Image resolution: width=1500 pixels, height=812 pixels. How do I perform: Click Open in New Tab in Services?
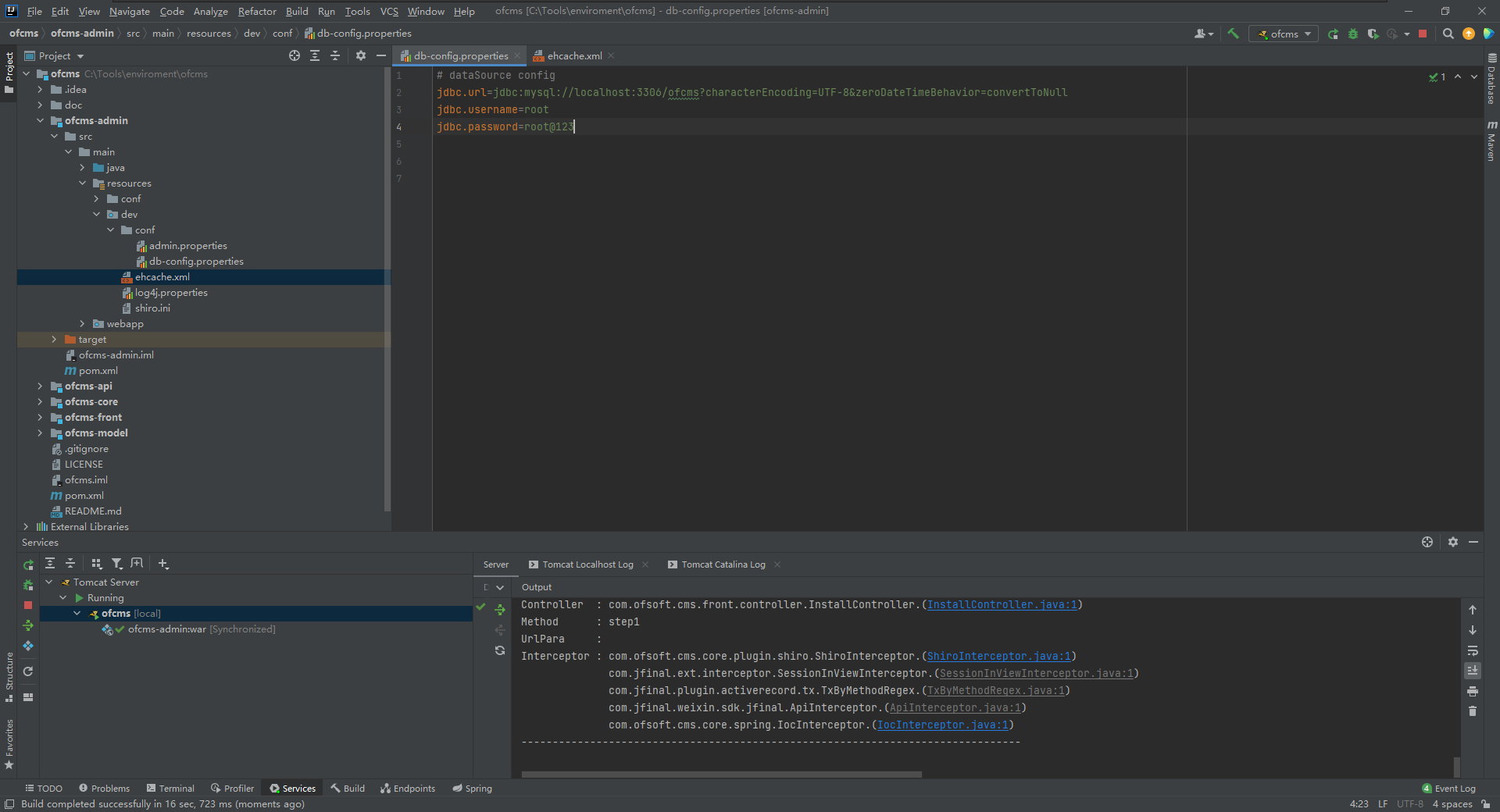pos(137,563)
